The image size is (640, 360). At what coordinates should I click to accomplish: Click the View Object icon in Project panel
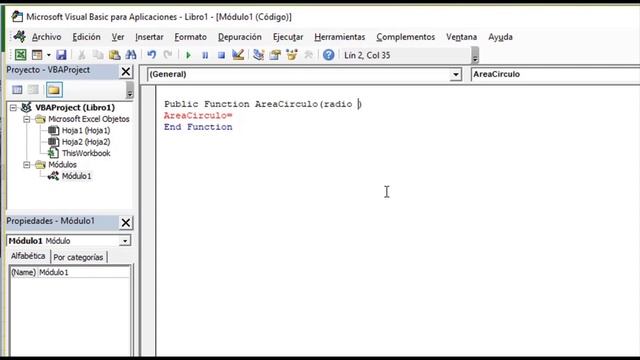click(33, 90)
